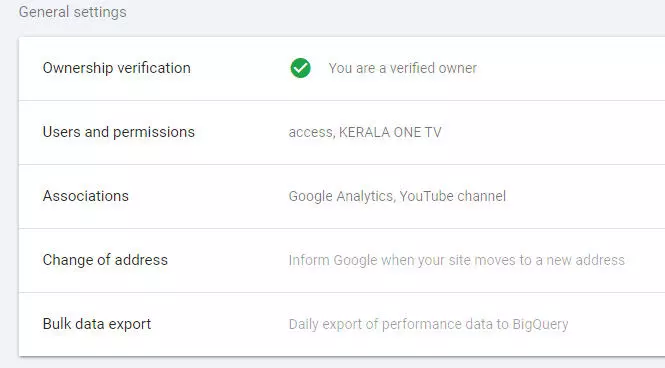Click 'access, KERALA ONE TV' value
The height and width of the screenshot is (368, 665).
coord(365,132)
